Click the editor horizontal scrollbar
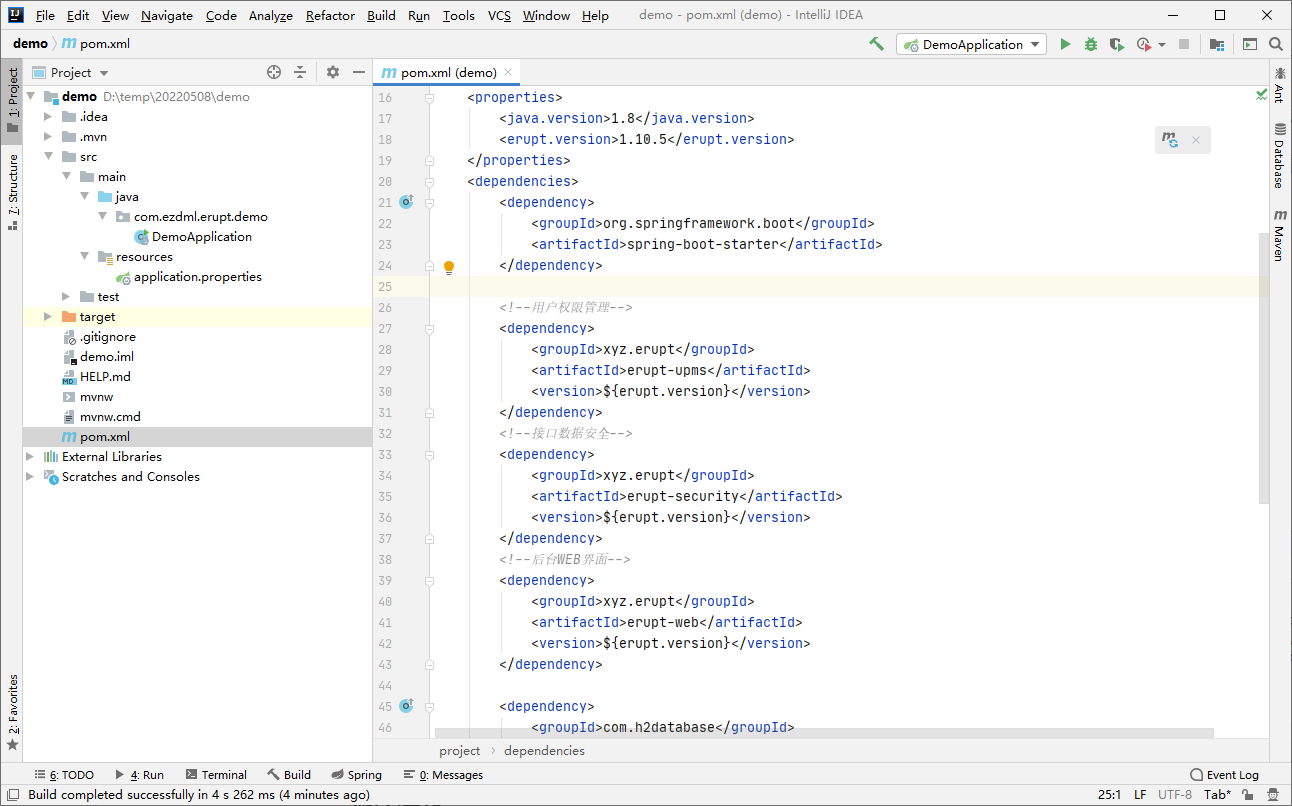Screen dimensions: 1292x806 point(824,733)
